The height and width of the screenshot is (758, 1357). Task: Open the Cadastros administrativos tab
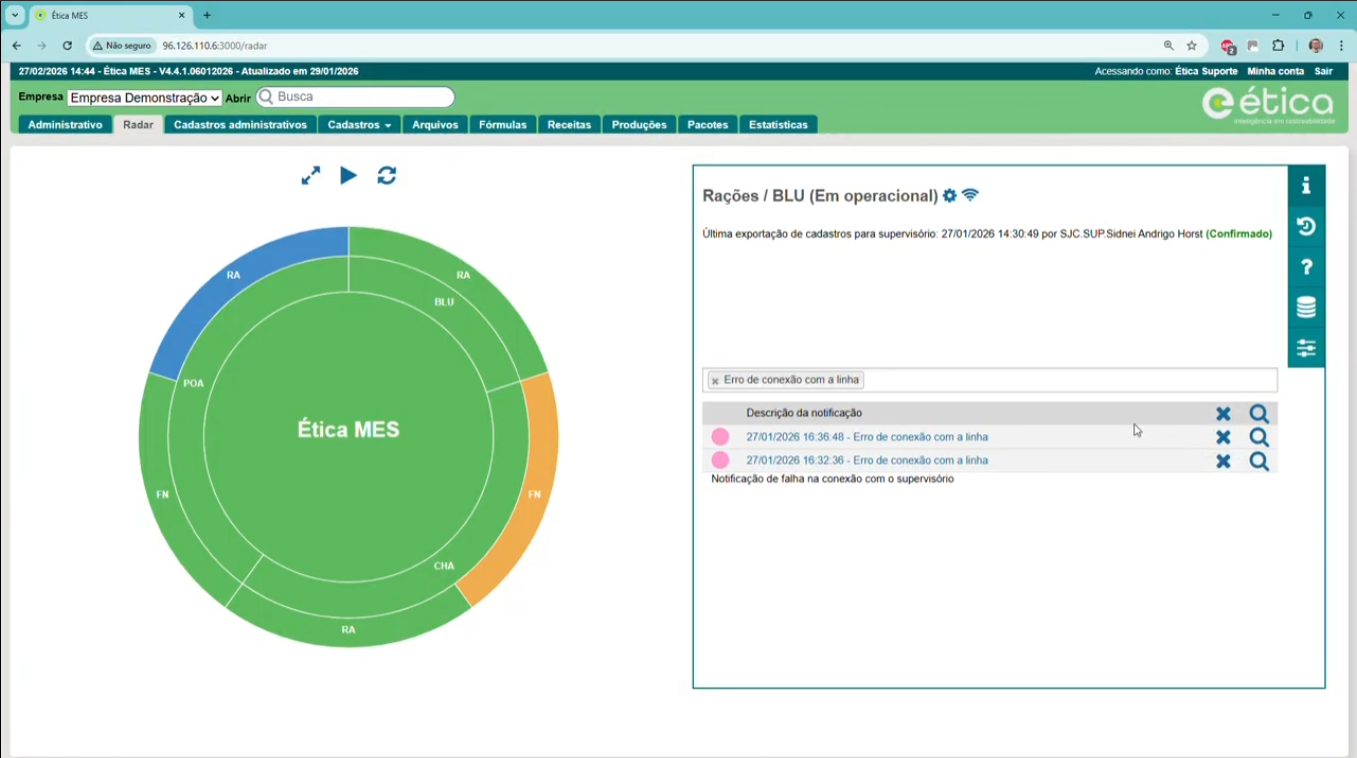click(240, 125)
